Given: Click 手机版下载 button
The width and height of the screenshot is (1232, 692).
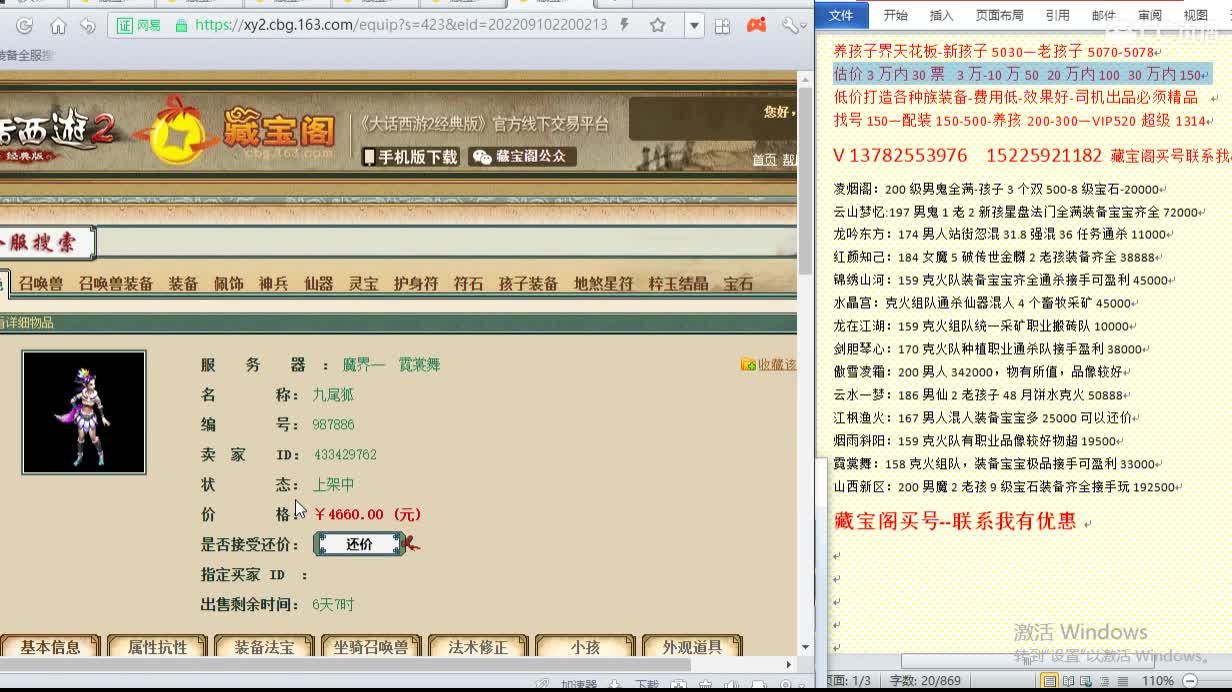Looking at the screenshot, I should (411, 157).
